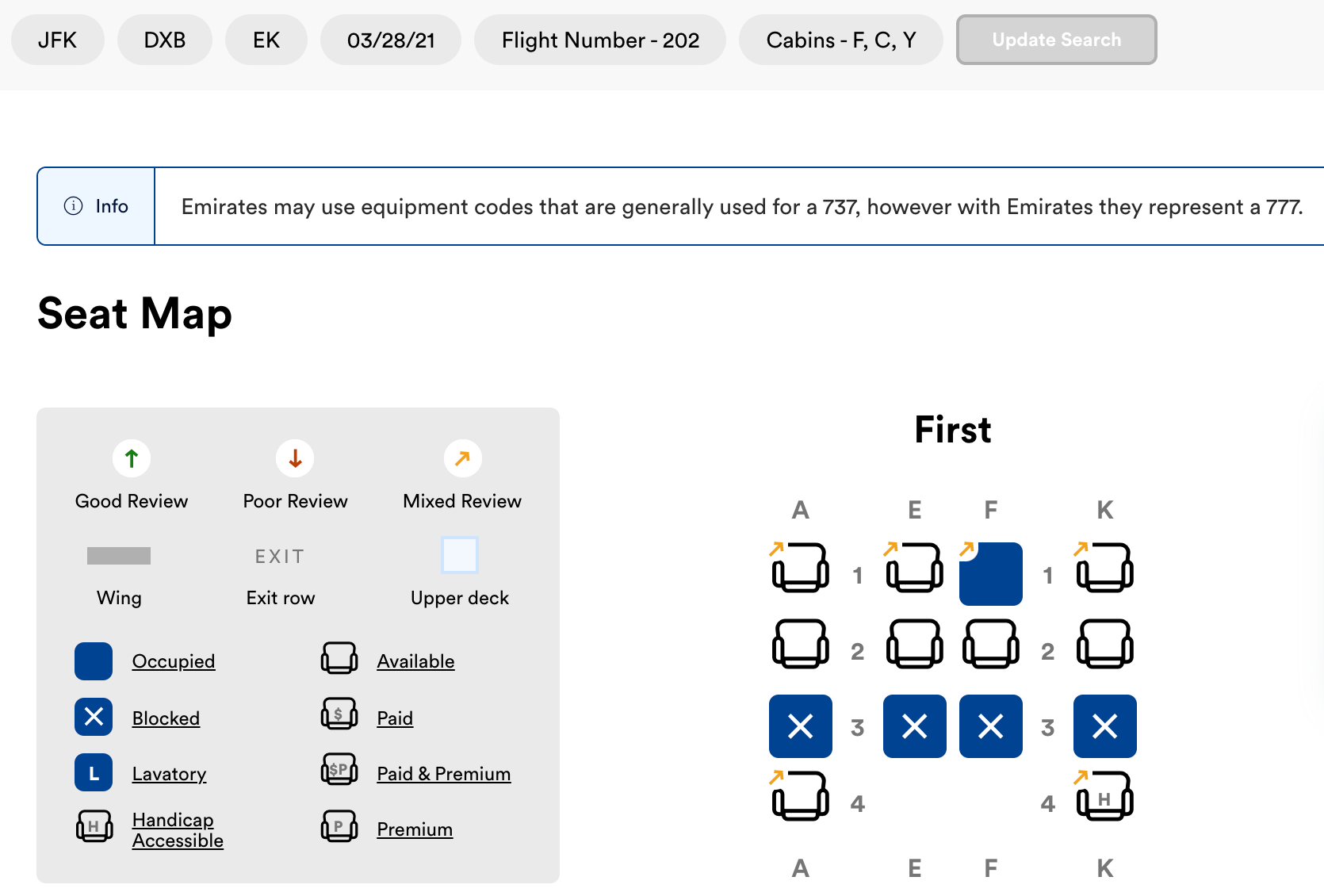Open the JFK origin filter chip
Screen dimensions: 1324x896
pos(57,40)
